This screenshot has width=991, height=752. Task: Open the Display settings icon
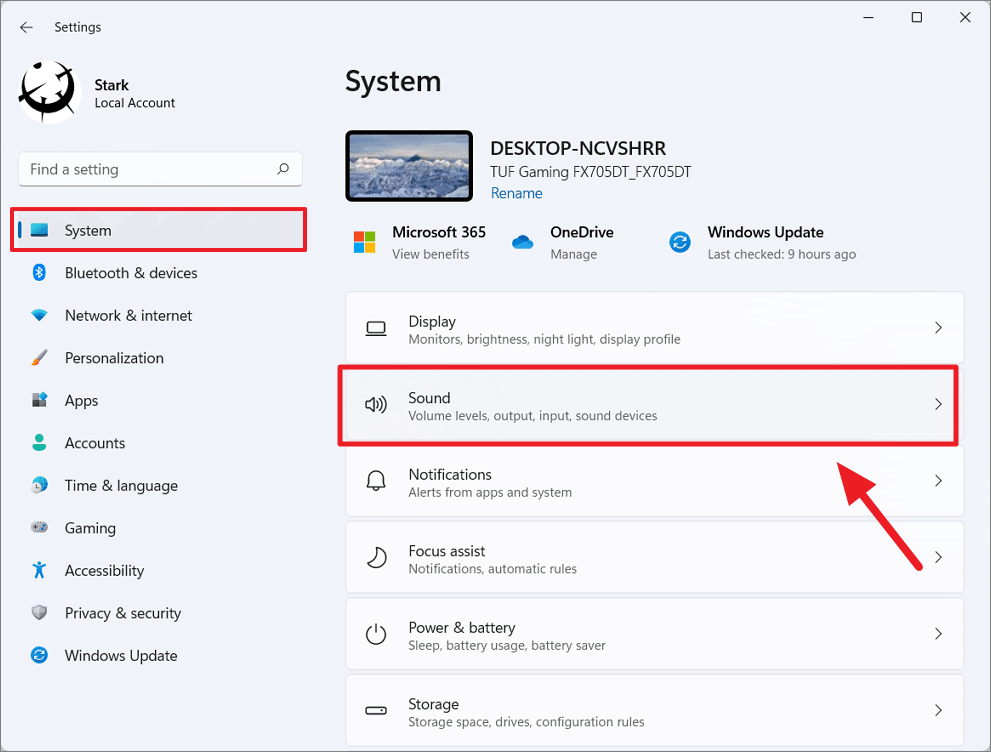coord(375,328)
